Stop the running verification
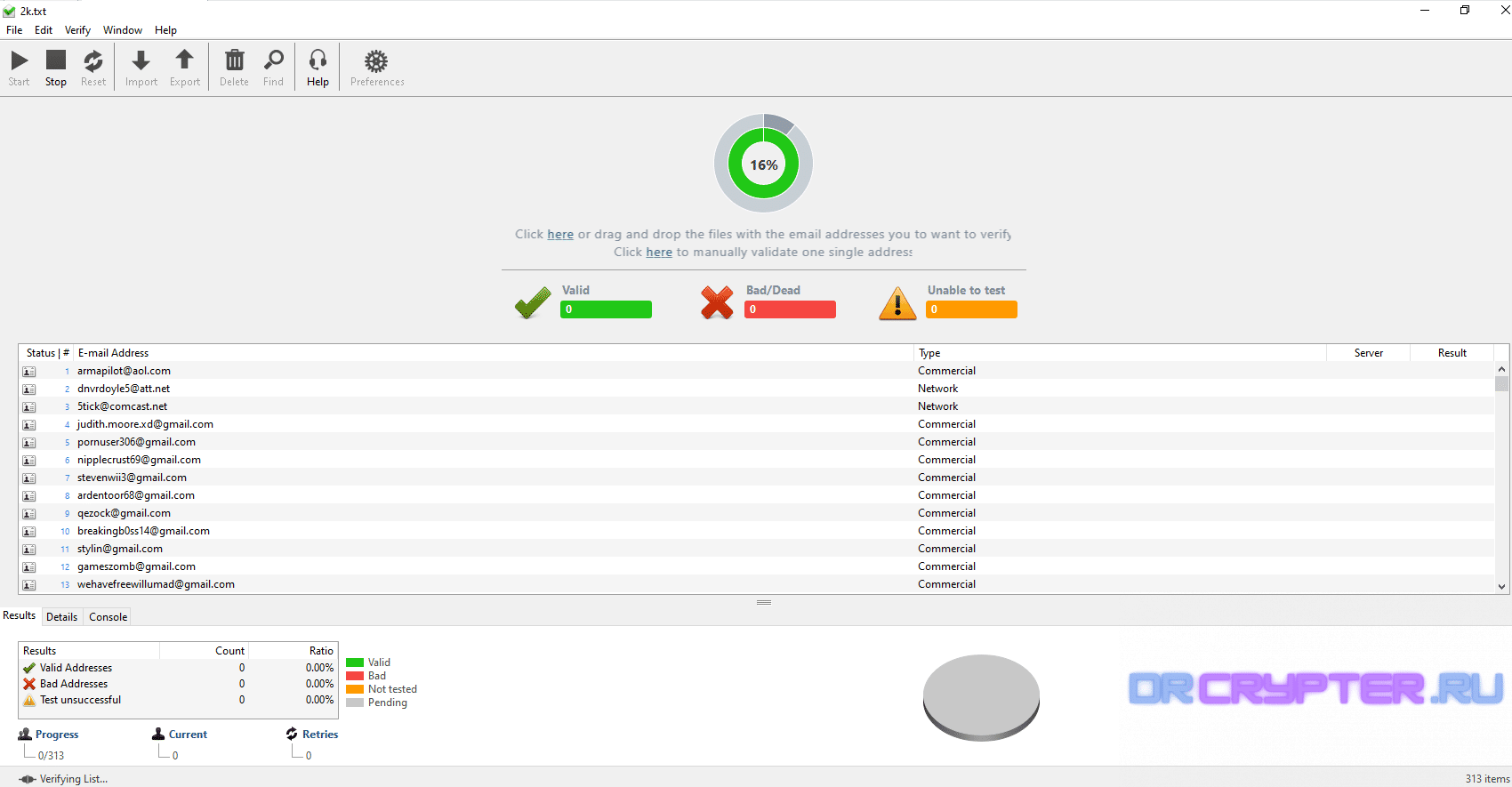Image resolution: width=1512 pixels, height=787 pixels. point(56,68)
